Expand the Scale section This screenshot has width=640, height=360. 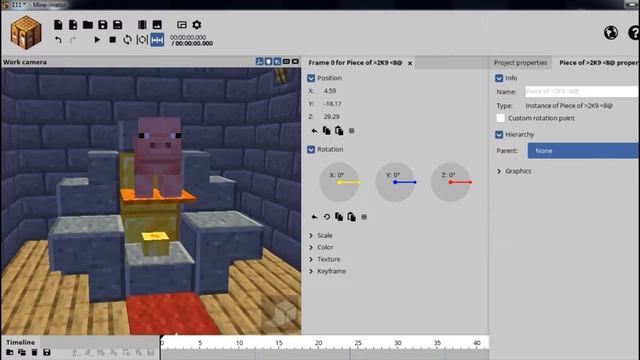tap(311, 236)
